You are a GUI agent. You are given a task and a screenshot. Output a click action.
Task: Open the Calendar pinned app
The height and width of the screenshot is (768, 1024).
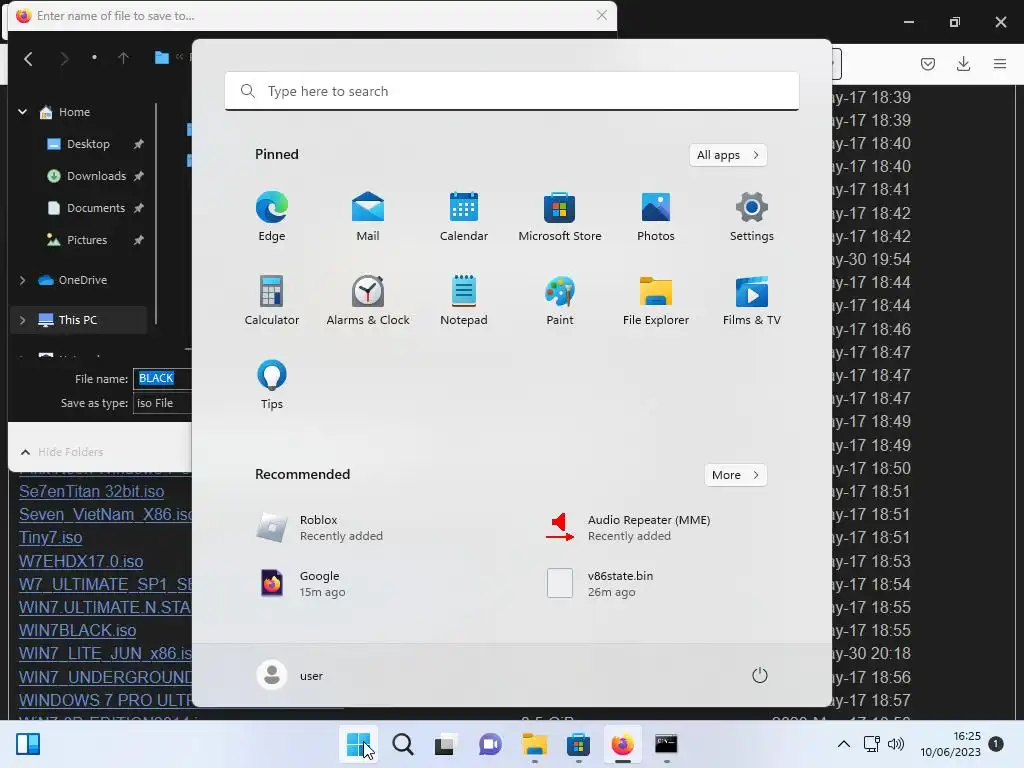(464, 216)
